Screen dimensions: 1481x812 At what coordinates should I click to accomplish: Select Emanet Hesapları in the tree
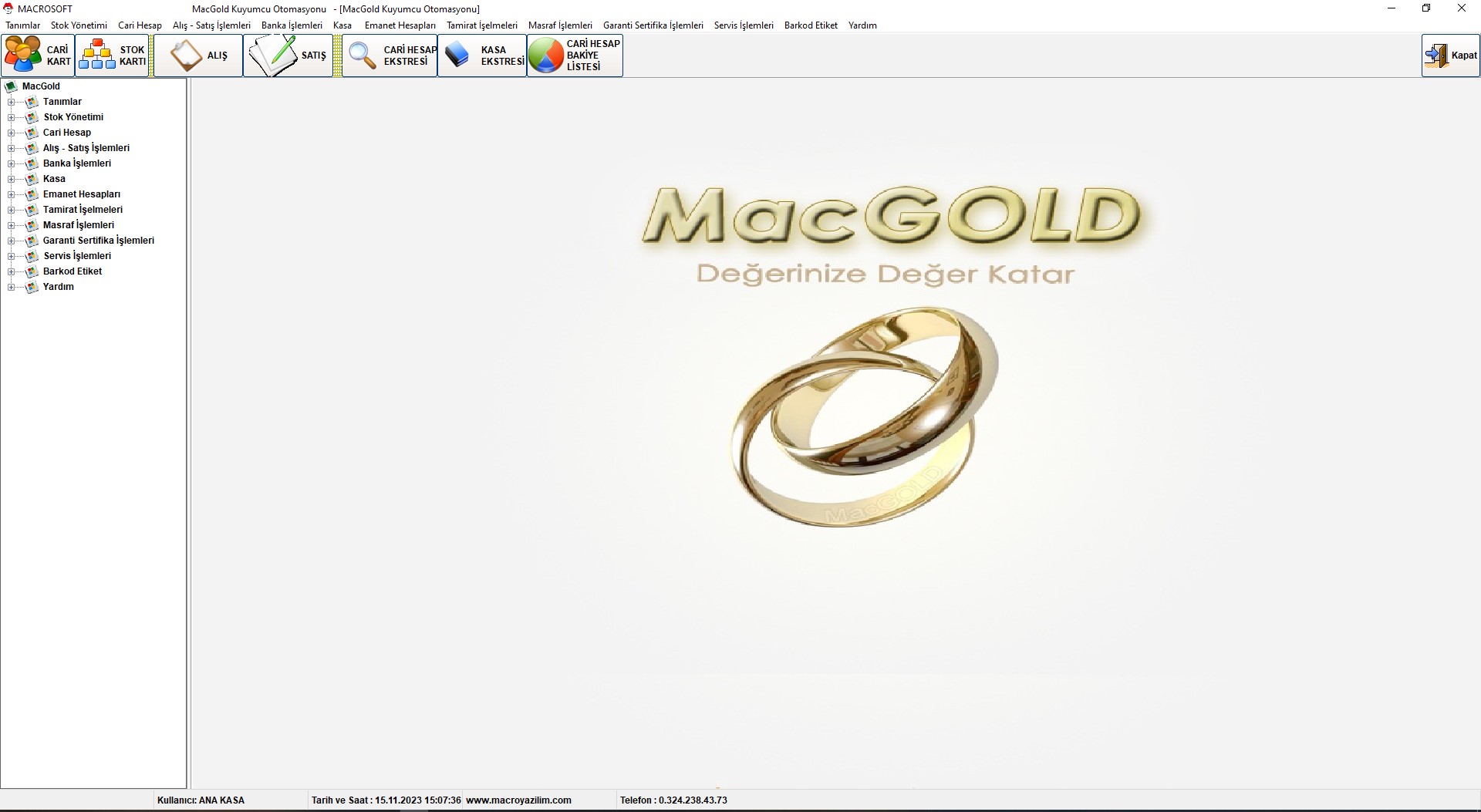point(81,194)
